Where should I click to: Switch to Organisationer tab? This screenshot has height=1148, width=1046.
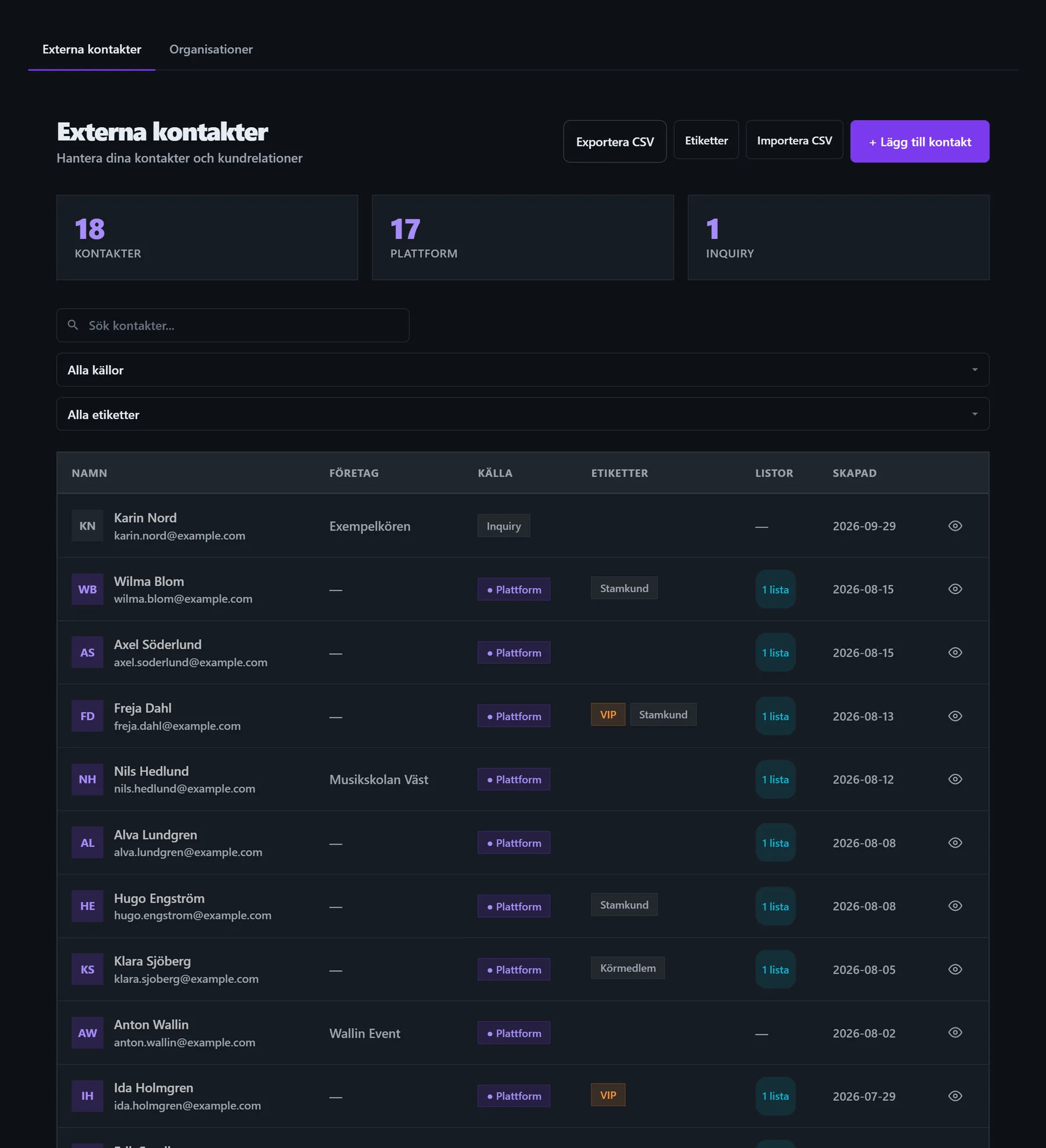coord(211,49)
